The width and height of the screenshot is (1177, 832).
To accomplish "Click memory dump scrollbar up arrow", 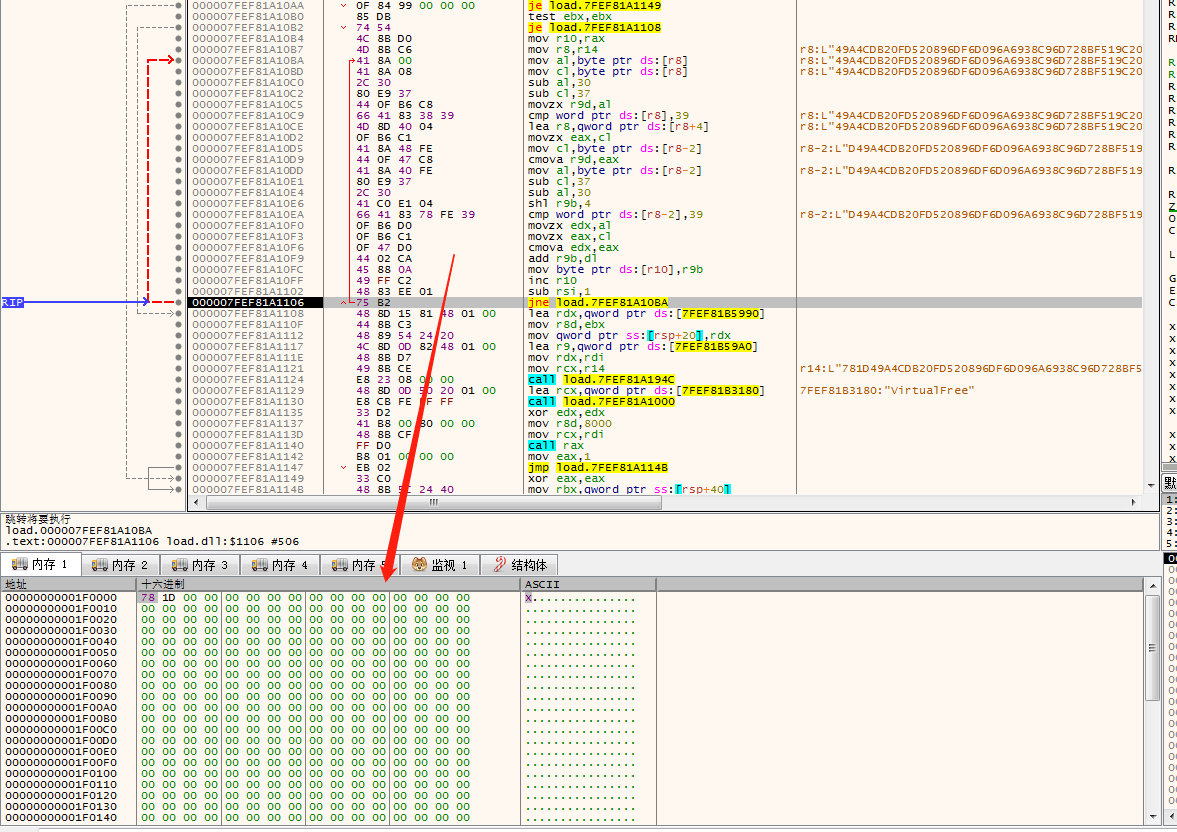I will [x=1153, y=585].
